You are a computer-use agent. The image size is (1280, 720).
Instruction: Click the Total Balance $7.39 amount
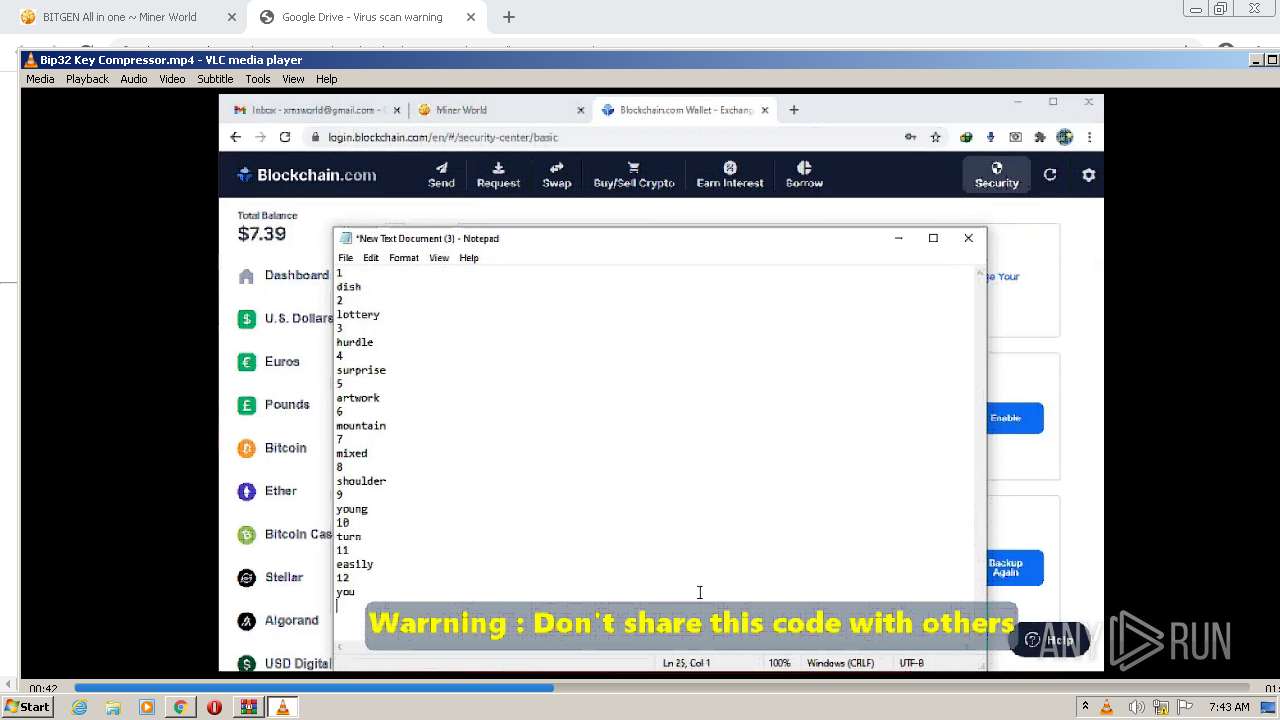pos(262,234)
